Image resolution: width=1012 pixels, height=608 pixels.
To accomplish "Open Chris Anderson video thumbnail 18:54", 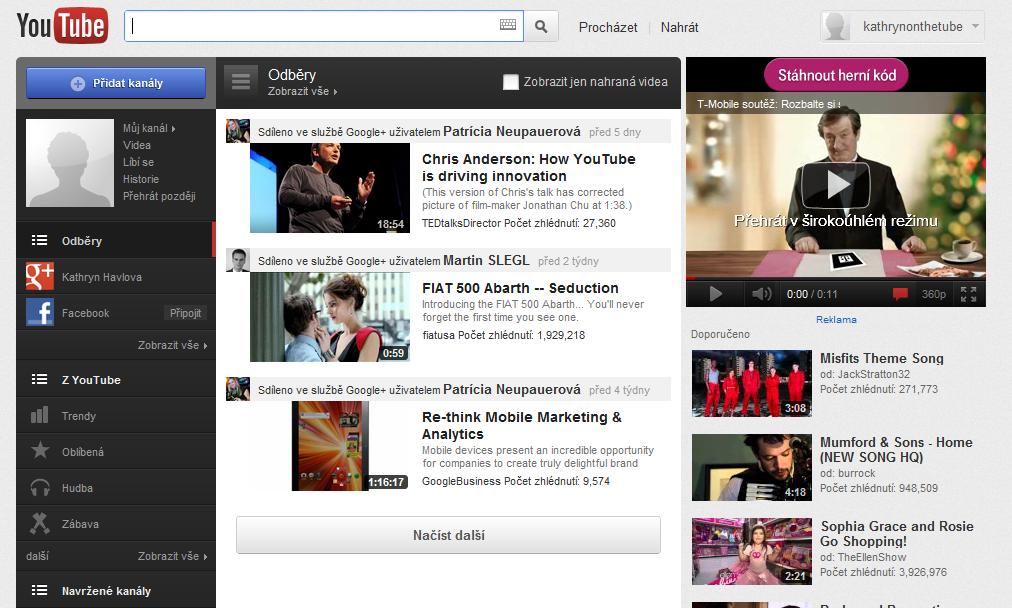I will coord(330,188).
